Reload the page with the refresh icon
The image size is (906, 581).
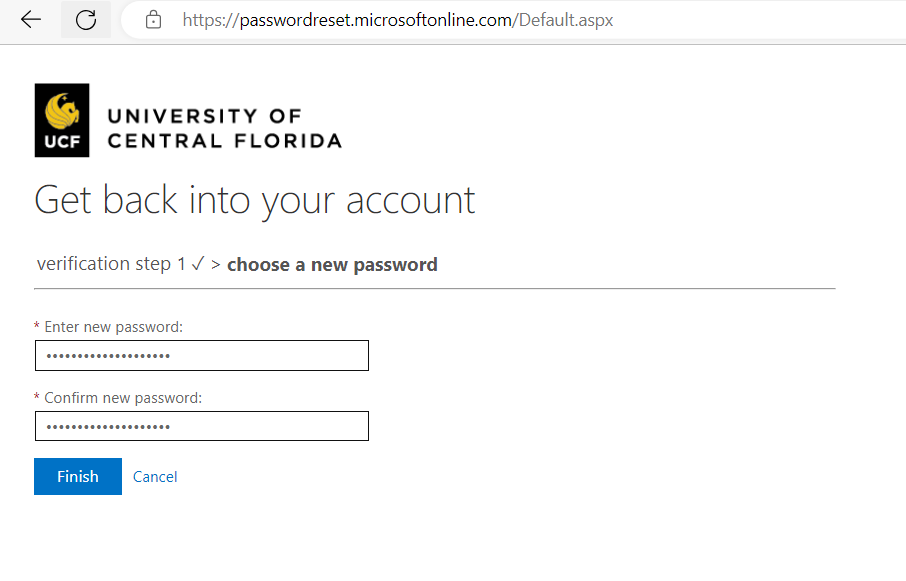pos(86,20)
